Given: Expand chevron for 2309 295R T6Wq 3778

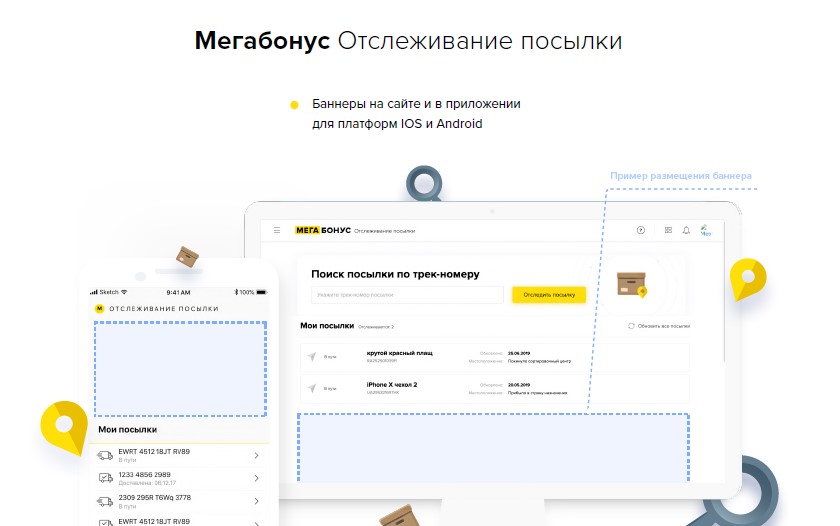Looking at the screenshot, I should (x=257, y=501).
